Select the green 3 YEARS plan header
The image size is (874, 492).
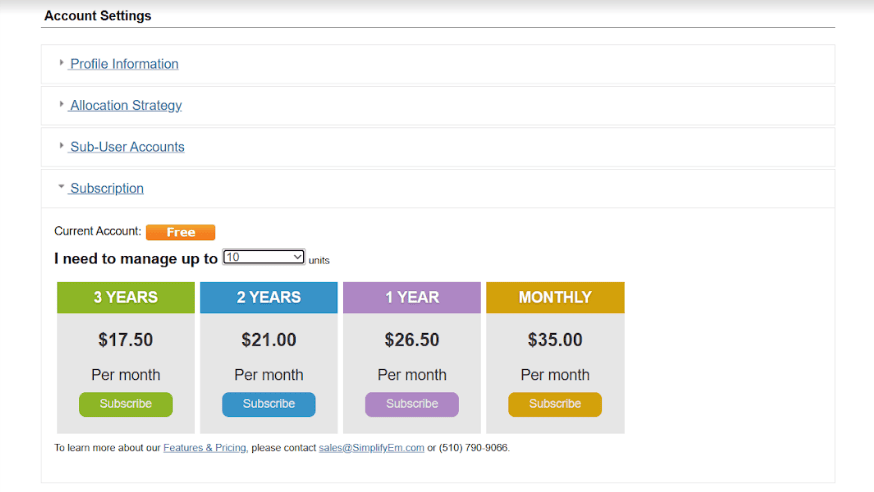126,297
